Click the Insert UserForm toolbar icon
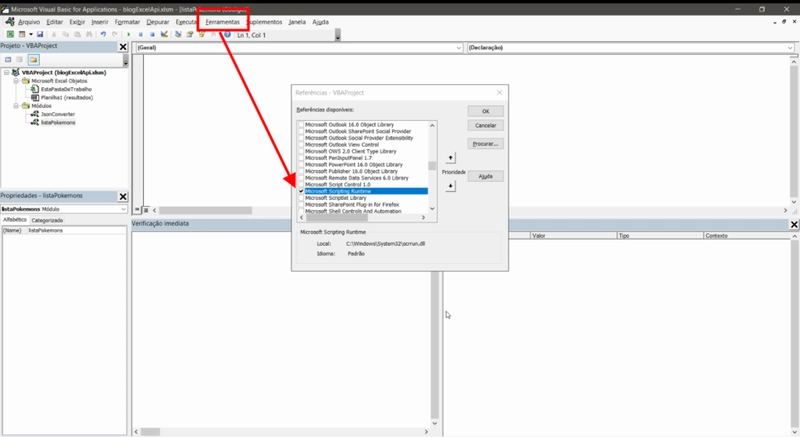Image resolution: width=800 pixels, height=437 pixels. click(22, 34)
